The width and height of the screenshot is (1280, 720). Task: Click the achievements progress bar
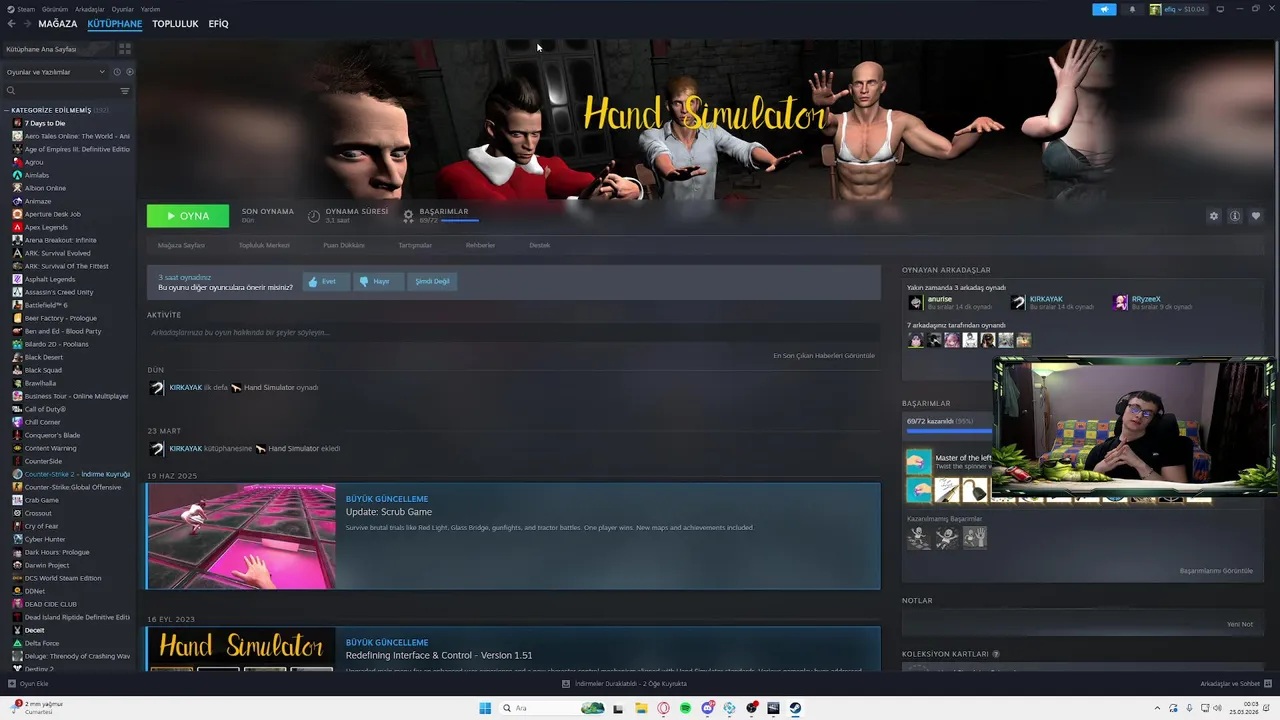(x=950, y=432)
